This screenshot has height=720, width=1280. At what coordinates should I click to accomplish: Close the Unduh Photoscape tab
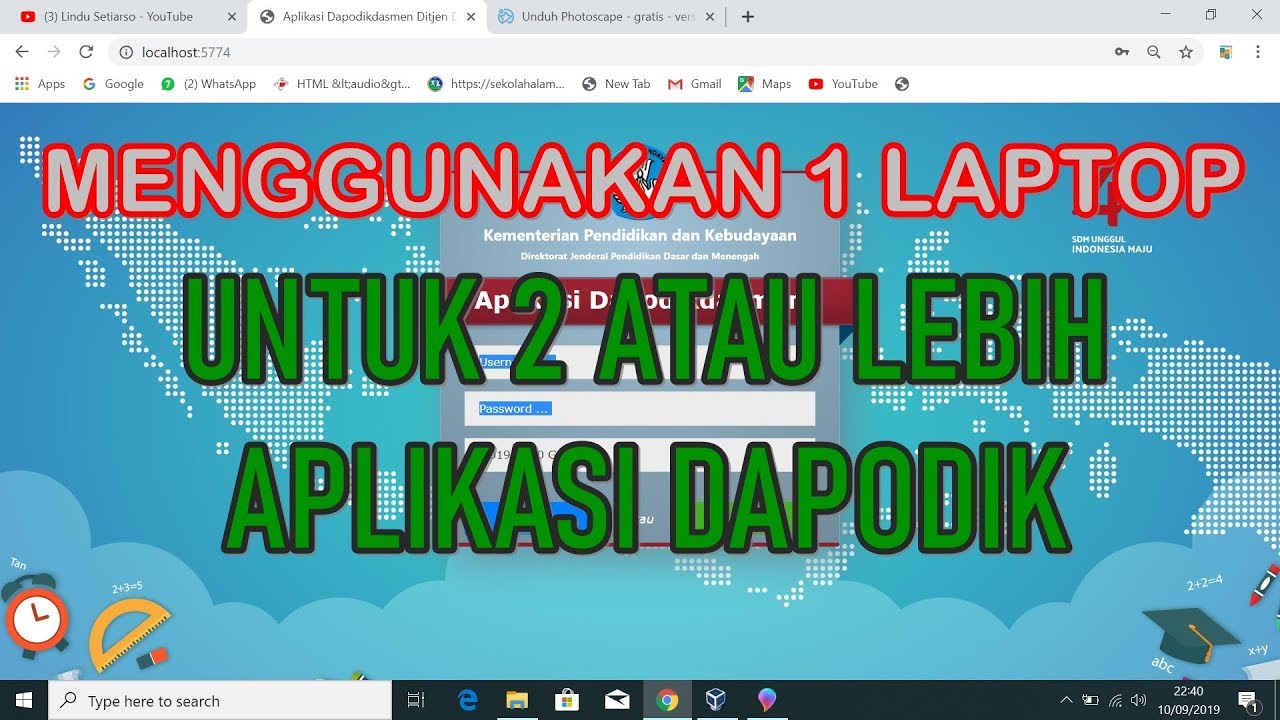(x=710, y=16)
